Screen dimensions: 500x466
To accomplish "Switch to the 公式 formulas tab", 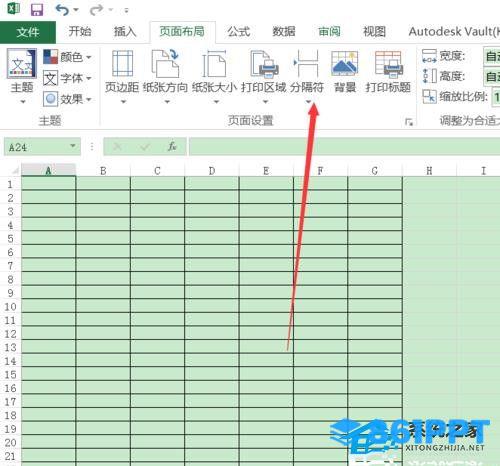I will click(239, 32).
